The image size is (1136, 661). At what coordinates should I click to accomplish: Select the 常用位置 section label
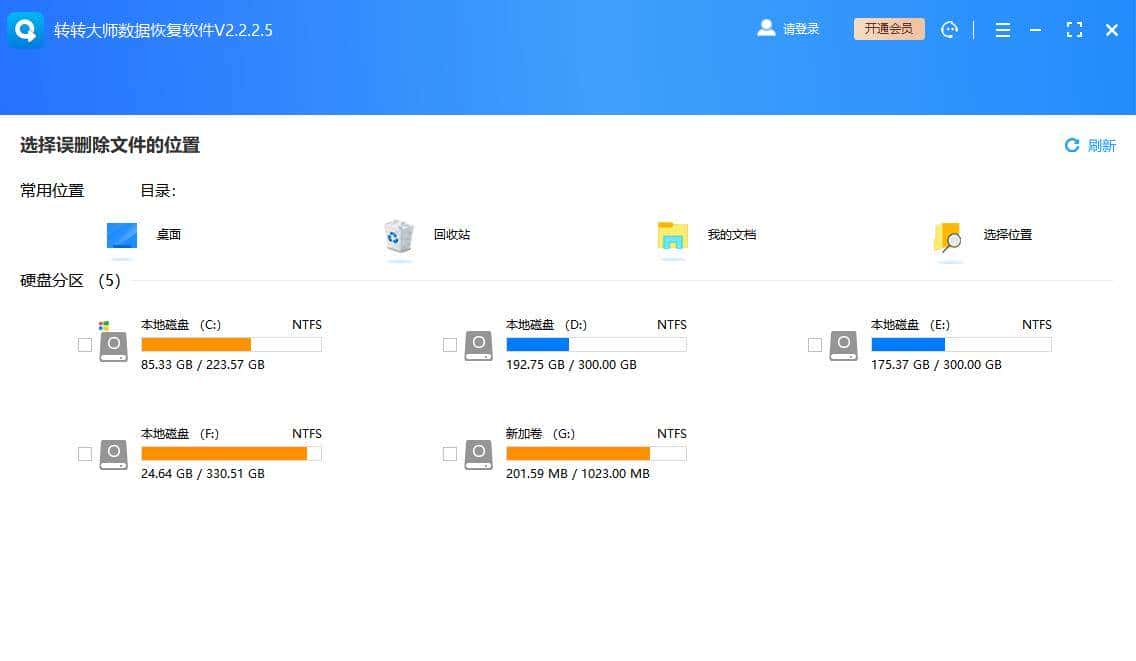pyautogui.click(x=51, y=190)
